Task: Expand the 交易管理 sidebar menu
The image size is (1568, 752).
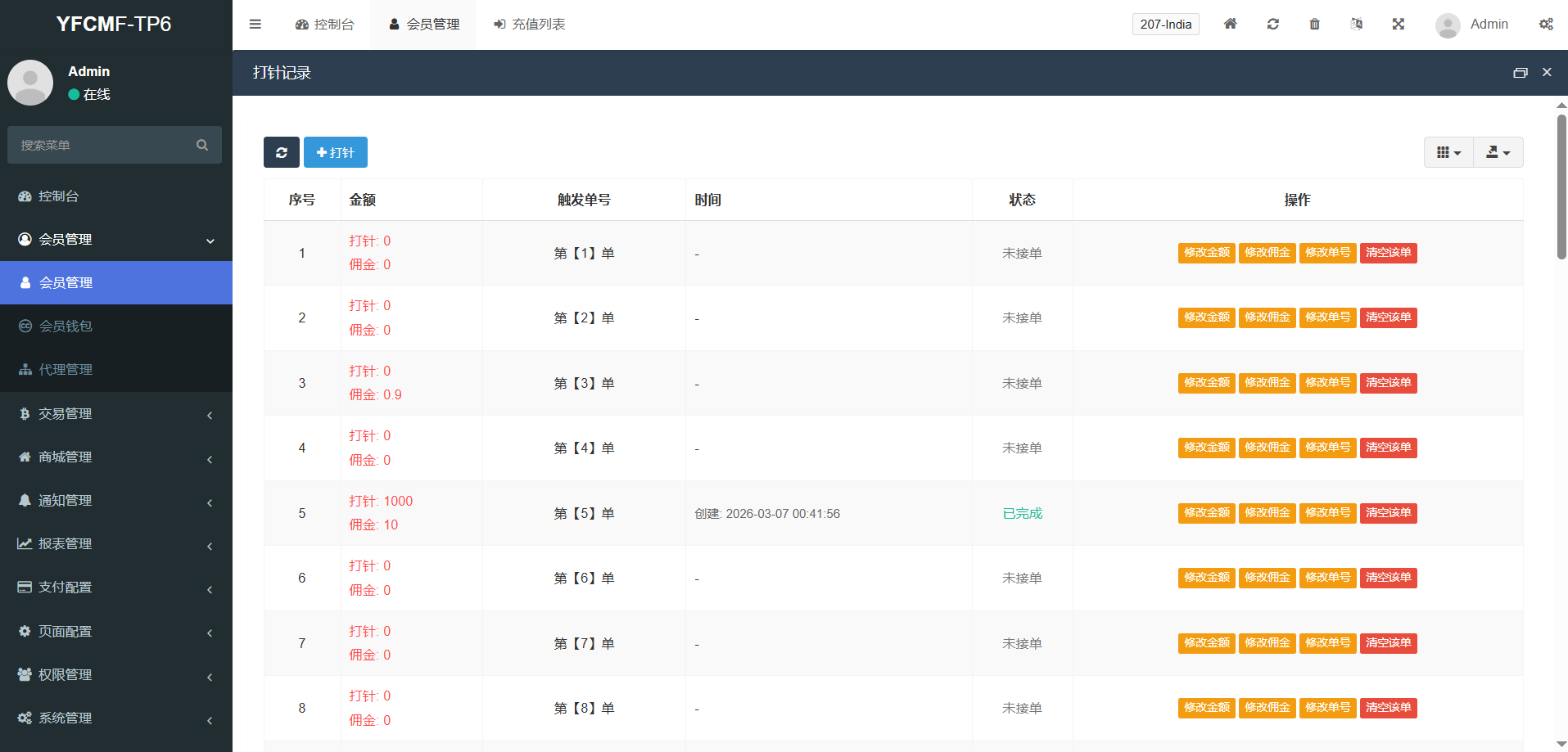Action: tap(115, 414)
